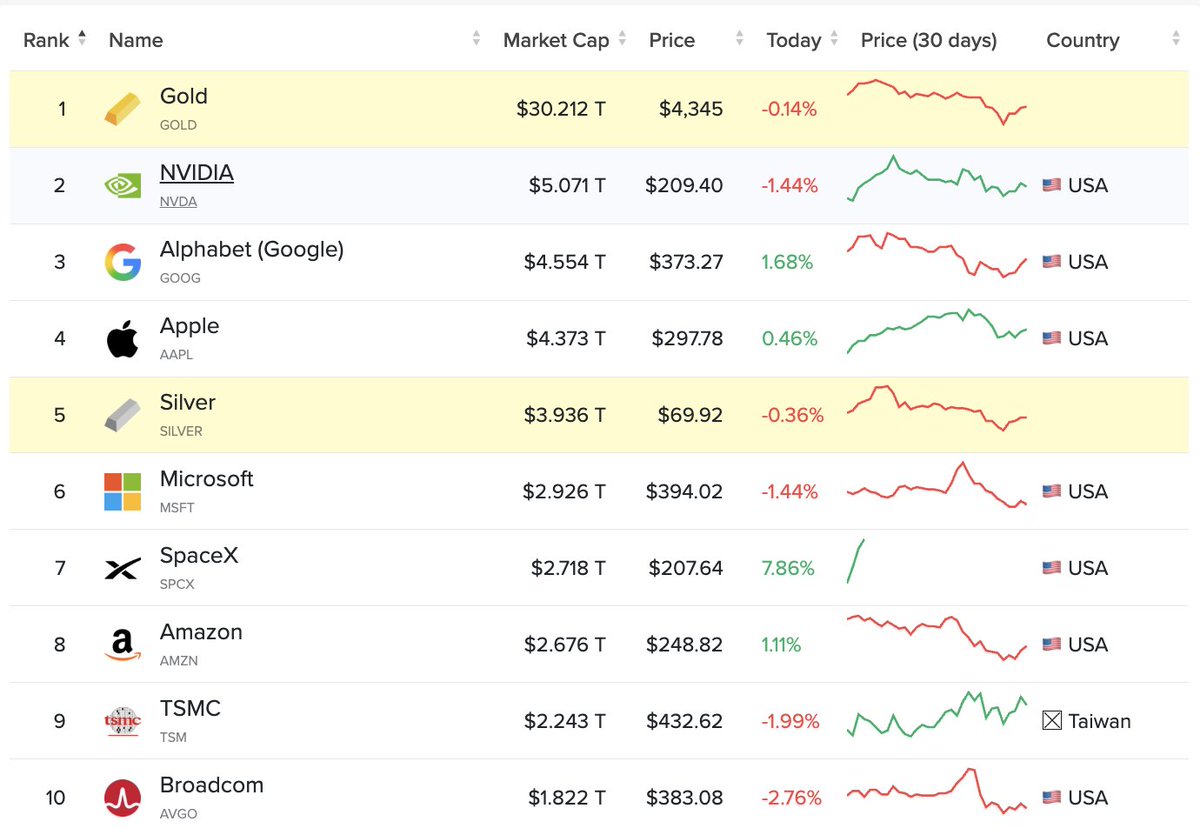
Task: Click the $30.212 T market cap
Action: [561, 109]
